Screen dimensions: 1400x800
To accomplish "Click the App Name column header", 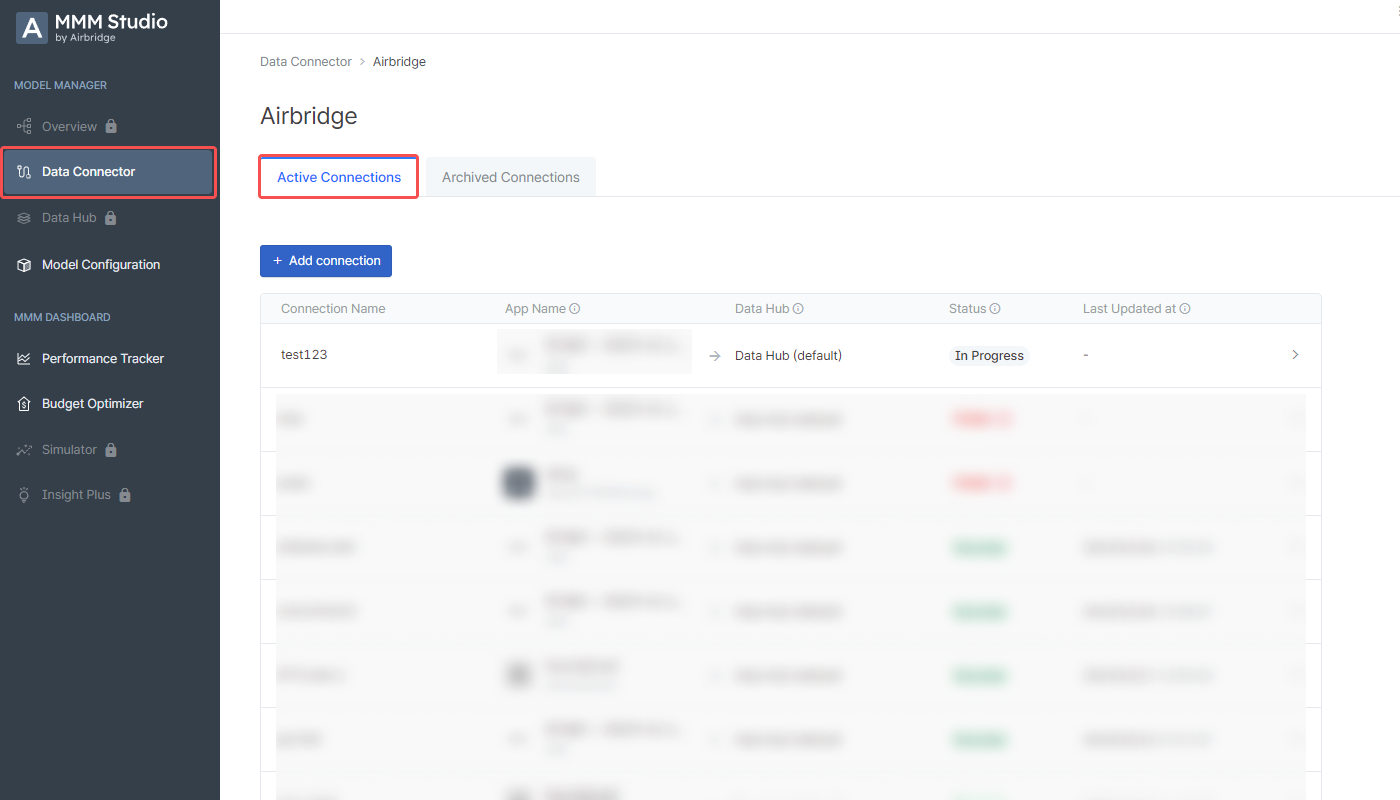I will [535, 309].
